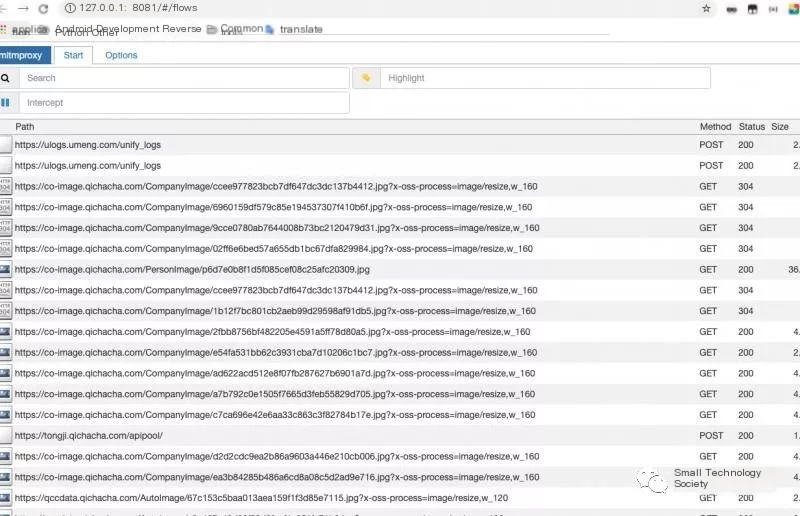Click the 200 status of PersonImage row
This screenshot has width=800, height=516.
pyautogui.click(x=745, y=269)
